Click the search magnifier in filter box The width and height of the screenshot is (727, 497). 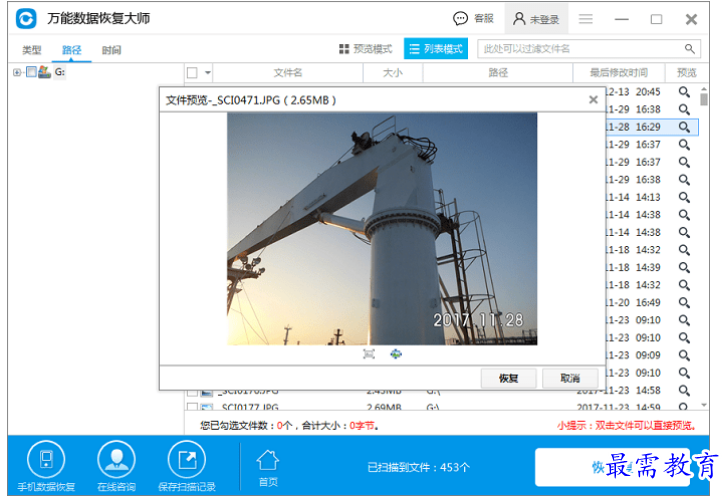tap(690, 49)
